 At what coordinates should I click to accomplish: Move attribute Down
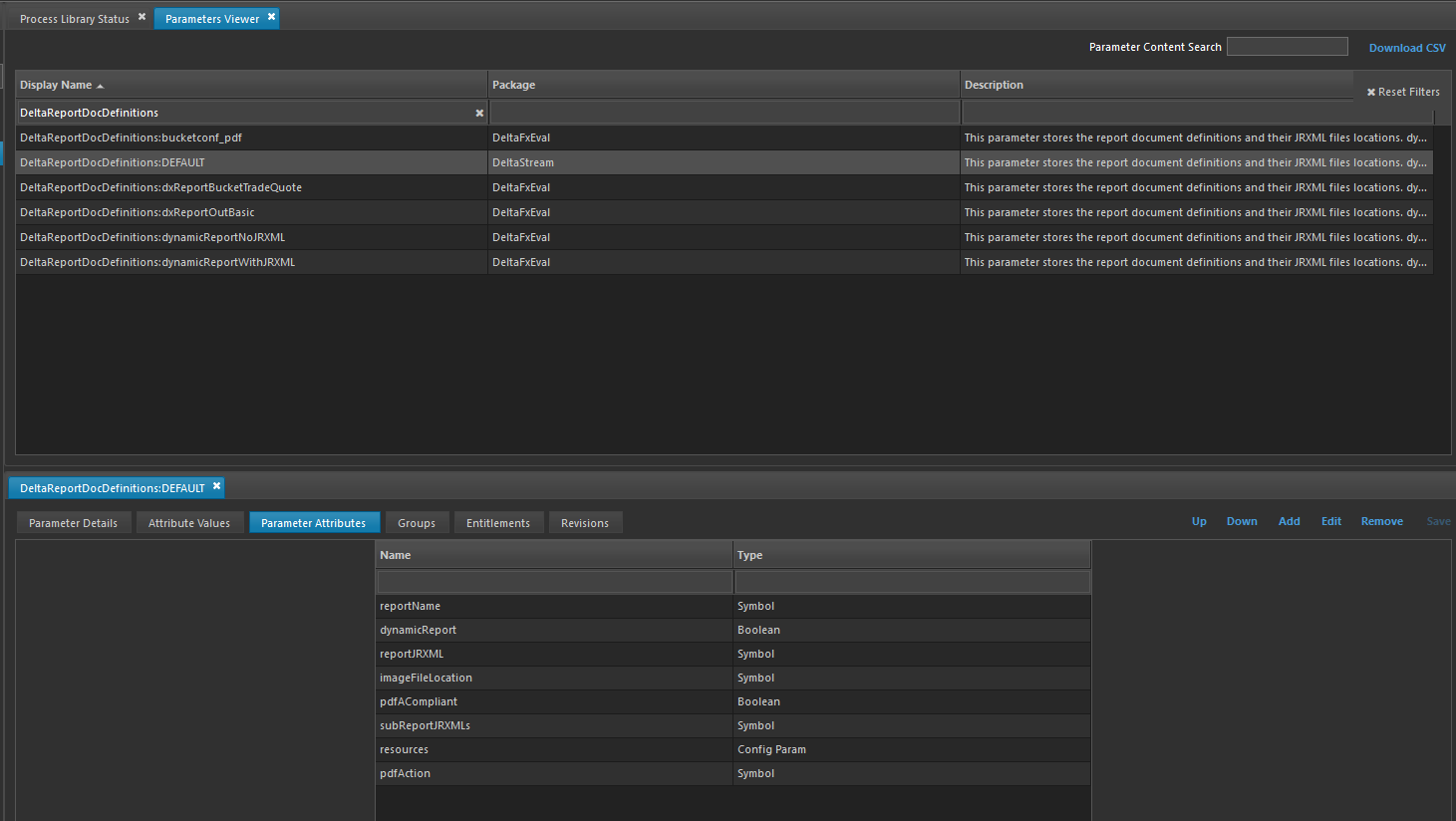pyautogui.click(x=1242, y=521)
